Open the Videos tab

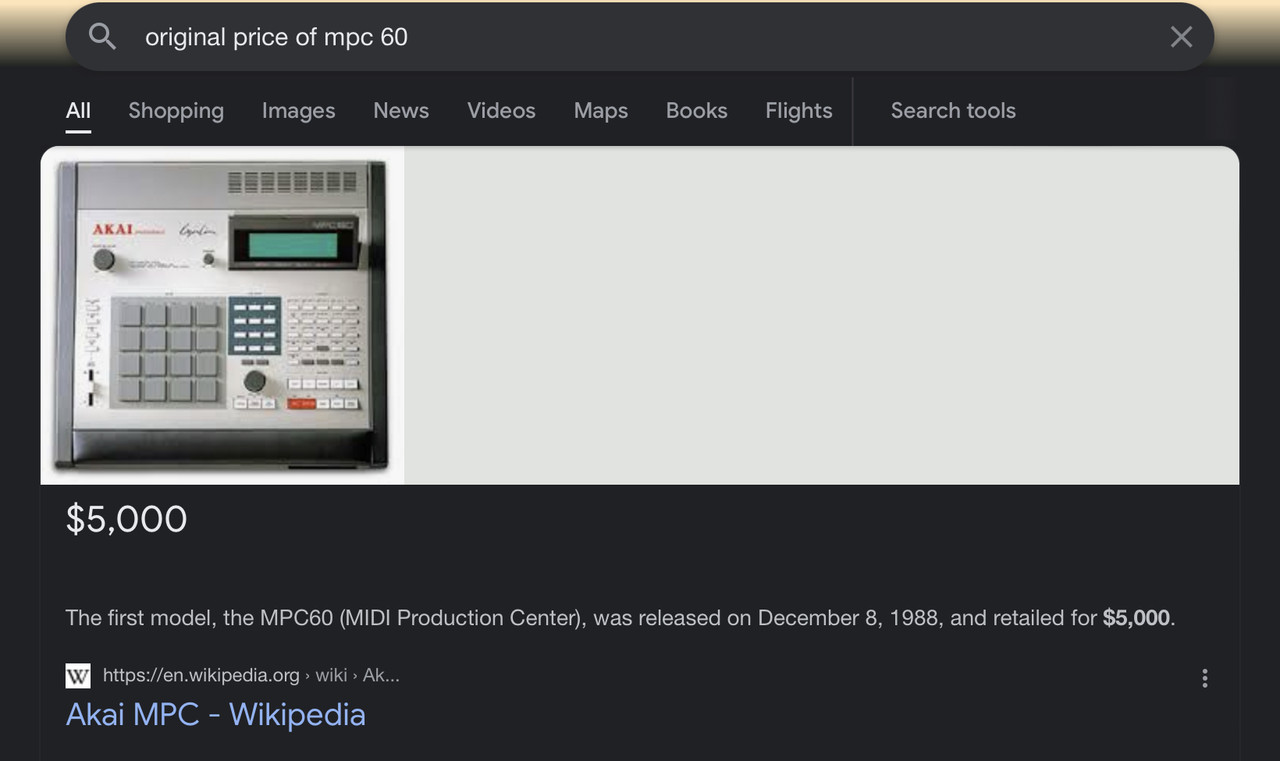coord(501,111)
